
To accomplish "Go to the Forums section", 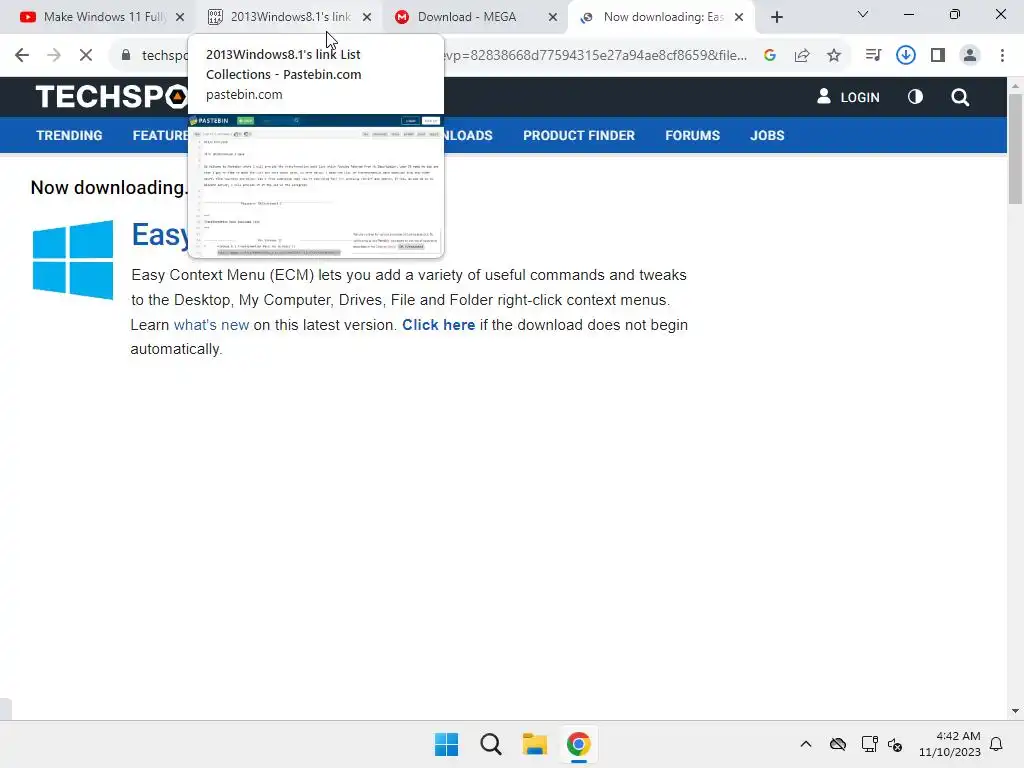I will [x=692, y=135].
